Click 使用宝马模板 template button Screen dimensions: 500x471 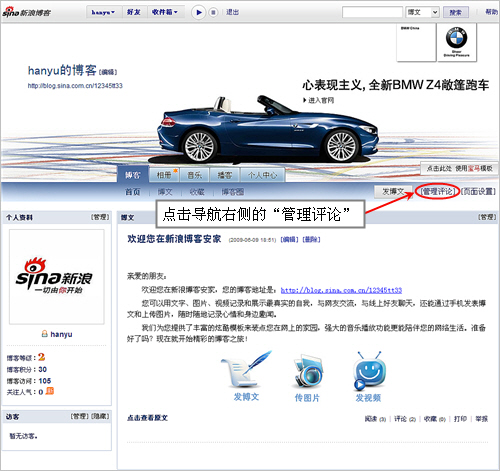pyautogui.click(x=460, y=168)
